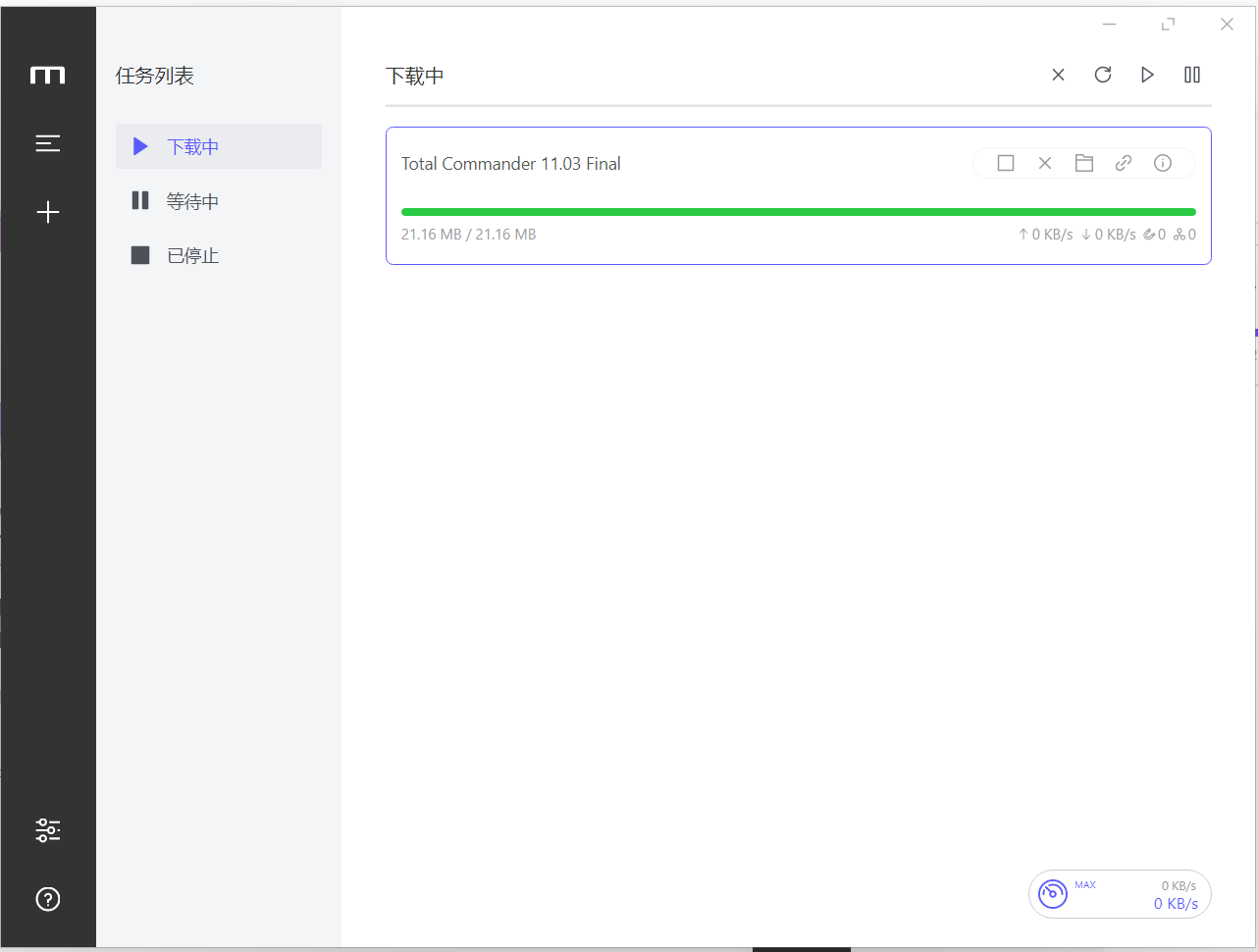This screenshot has width=1258, height=952.
Task: Resume all tasks from top toolbar
Action: (1147, 75)
